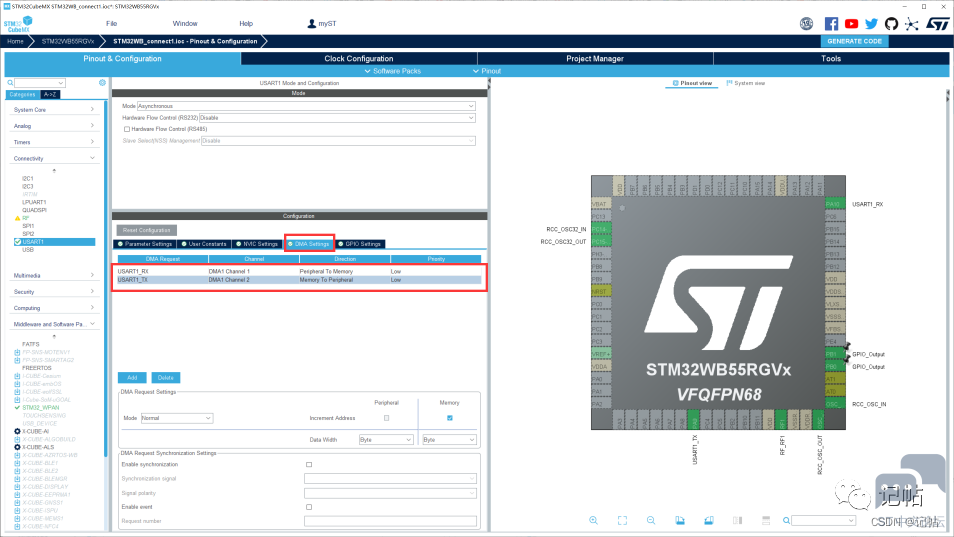Zoom out on the pinout view
The image size is (954, 537).
coord(651,521)
